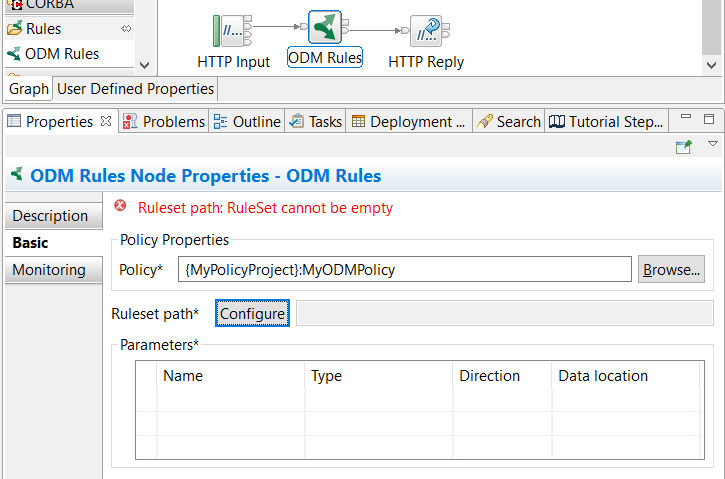Select the Description properties tab

pos(54,215)
